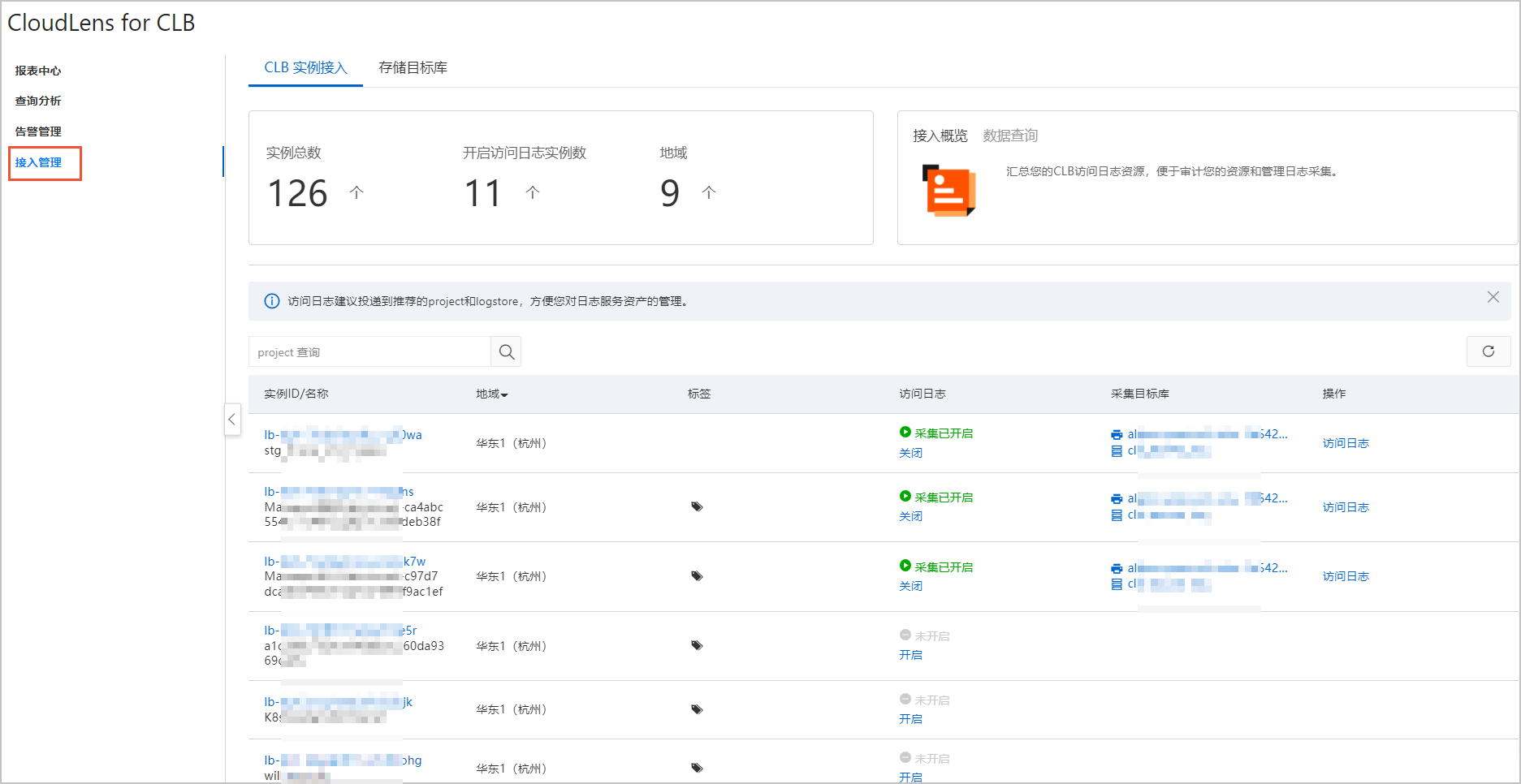Click 关闭 in the ca4abc instance row
The height and width of the screenshot is (784, 1521).
tap(910, 516)
